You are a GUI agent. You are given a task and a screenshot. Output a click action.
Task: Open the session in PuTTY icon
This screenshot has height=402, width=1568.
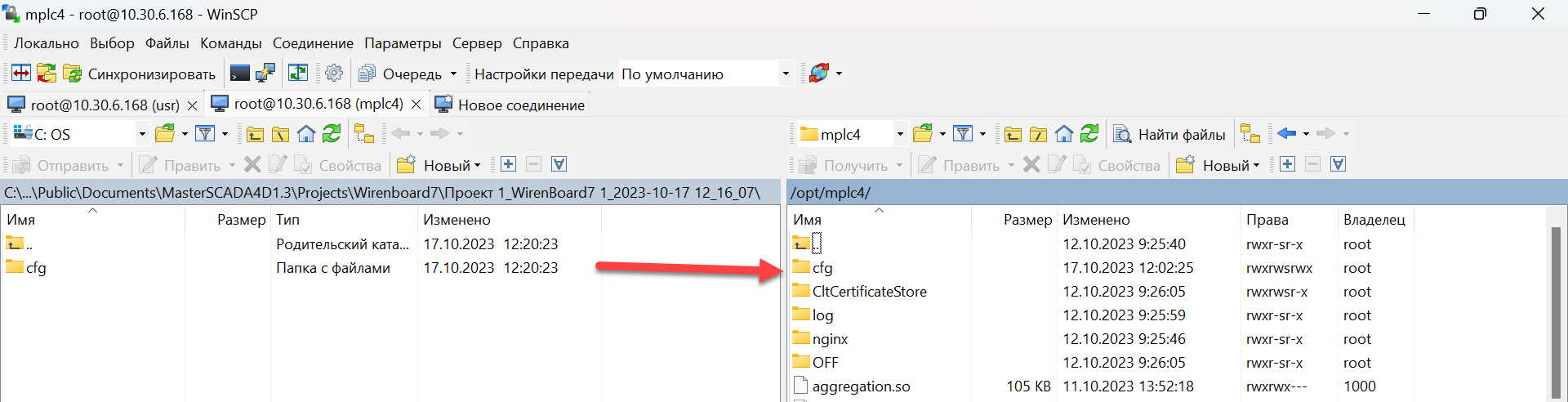pyautogui.click(x=265, y=74)
